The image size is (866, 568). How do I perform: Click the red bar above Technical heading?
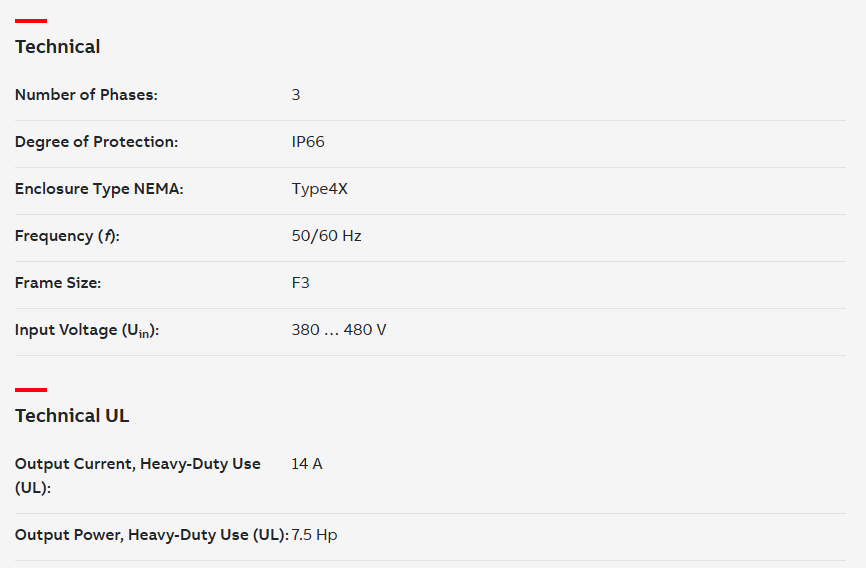click(31, 20)
